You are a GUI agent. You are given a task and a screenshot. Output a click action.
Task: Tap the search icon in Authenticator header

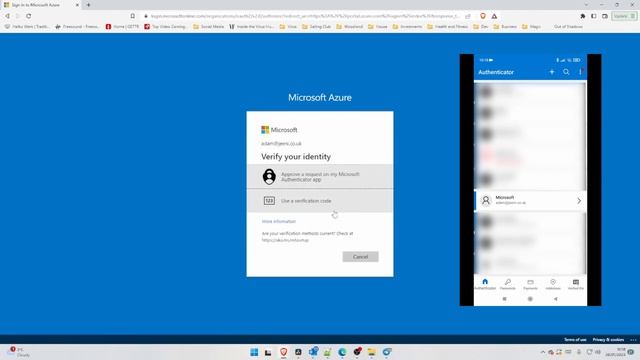(566, 72)
